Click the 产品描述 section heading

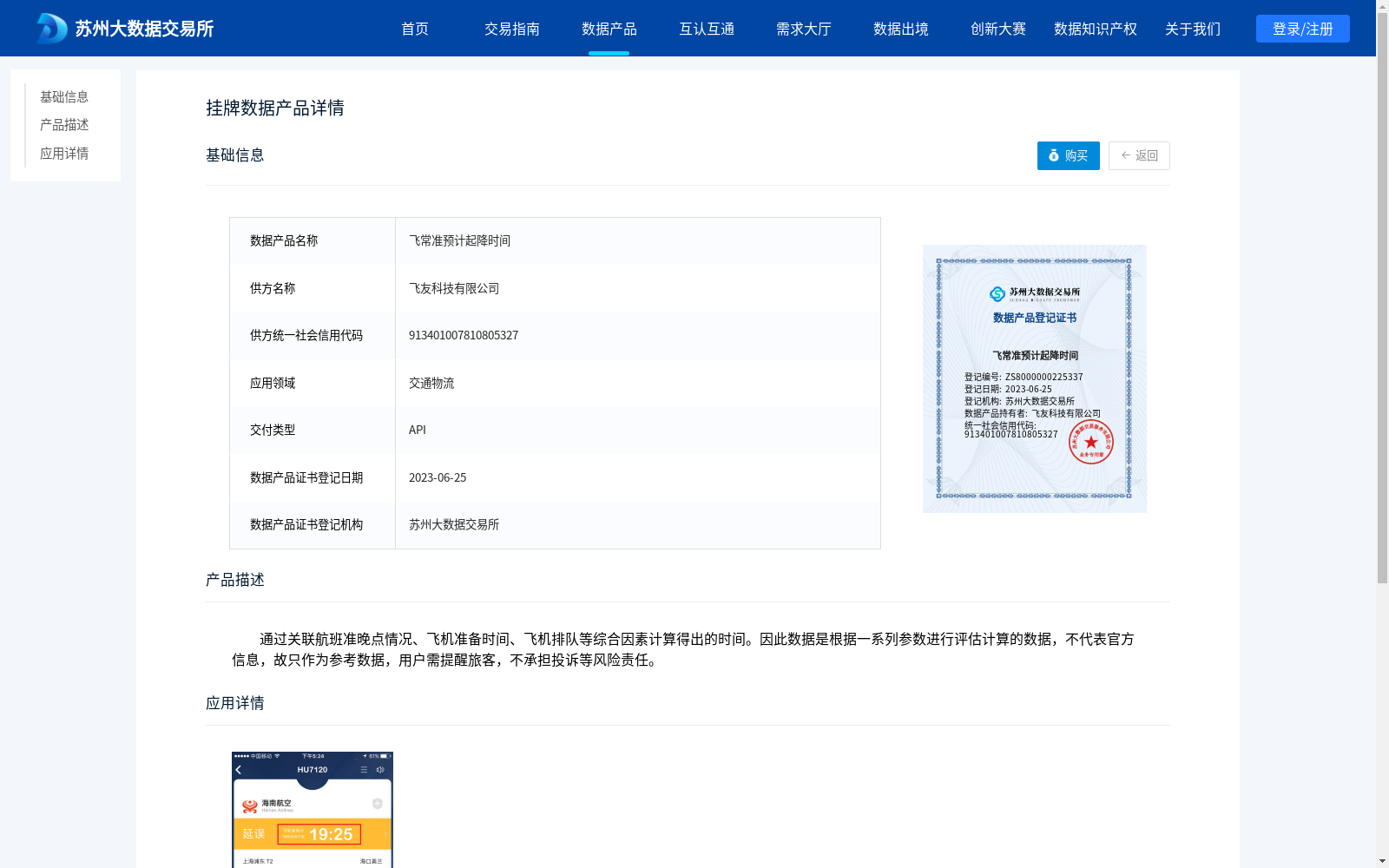(235, 580)
